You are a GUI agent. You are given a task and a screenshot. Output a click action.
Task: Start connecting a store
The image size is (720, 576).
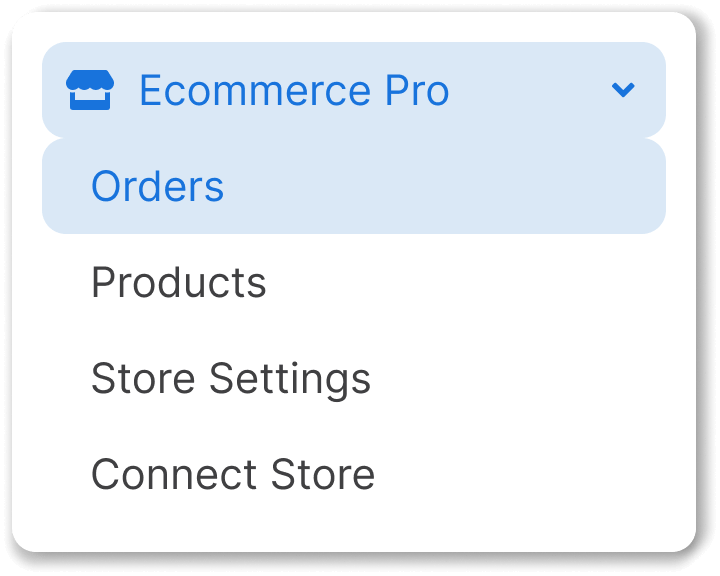coord(354,474)
